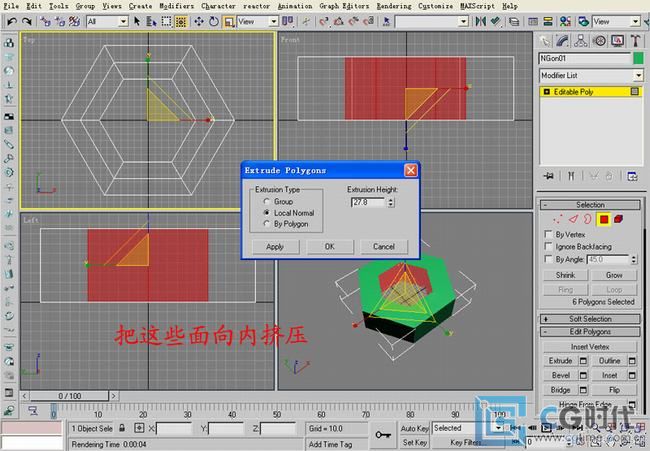Click Configure Modifier Sets icon
The image size is (650, 451).
point(633,176)
